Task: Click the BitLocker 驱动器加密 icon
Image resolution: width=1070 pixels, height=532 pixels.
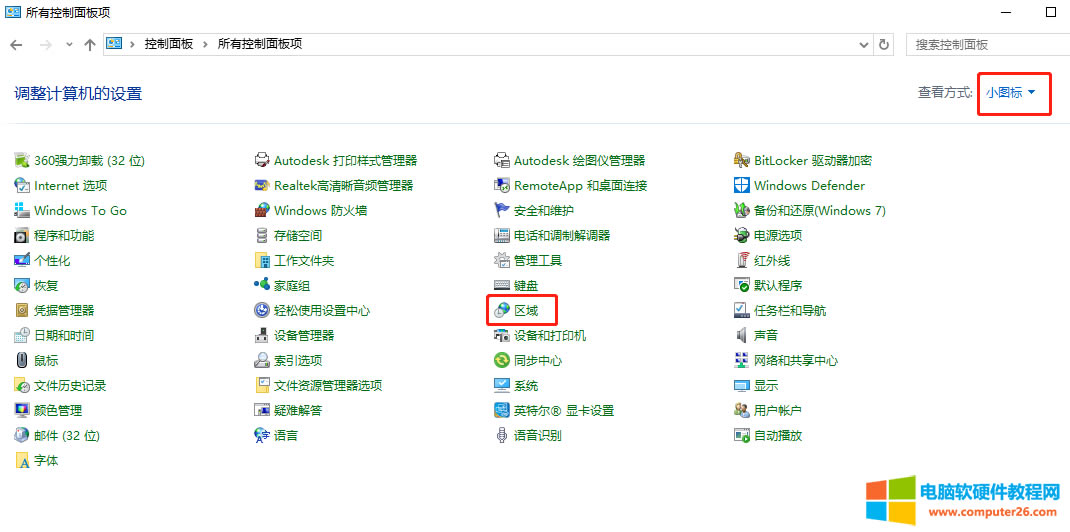Action: [x=742, y=160]
